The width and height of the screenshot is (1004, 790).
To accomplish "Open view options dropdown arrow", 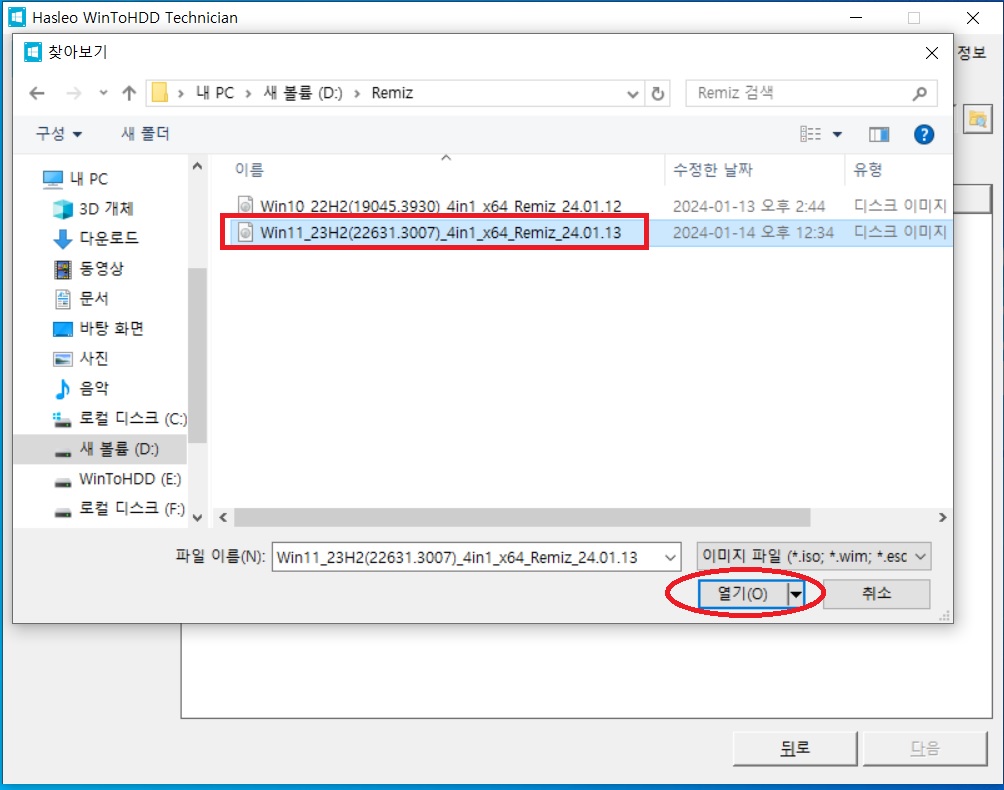I will tap(837, 134).
